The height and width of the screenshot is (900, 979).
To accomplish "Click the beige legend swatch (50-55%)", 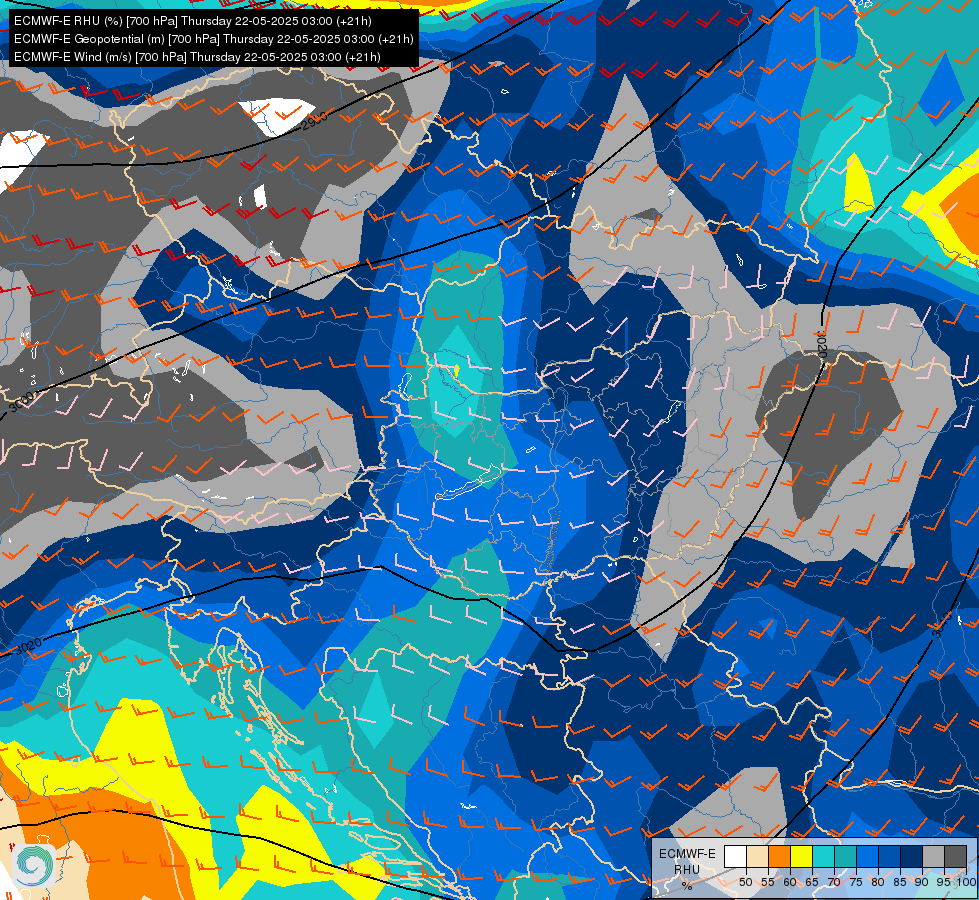I will (x=757, y=856).
